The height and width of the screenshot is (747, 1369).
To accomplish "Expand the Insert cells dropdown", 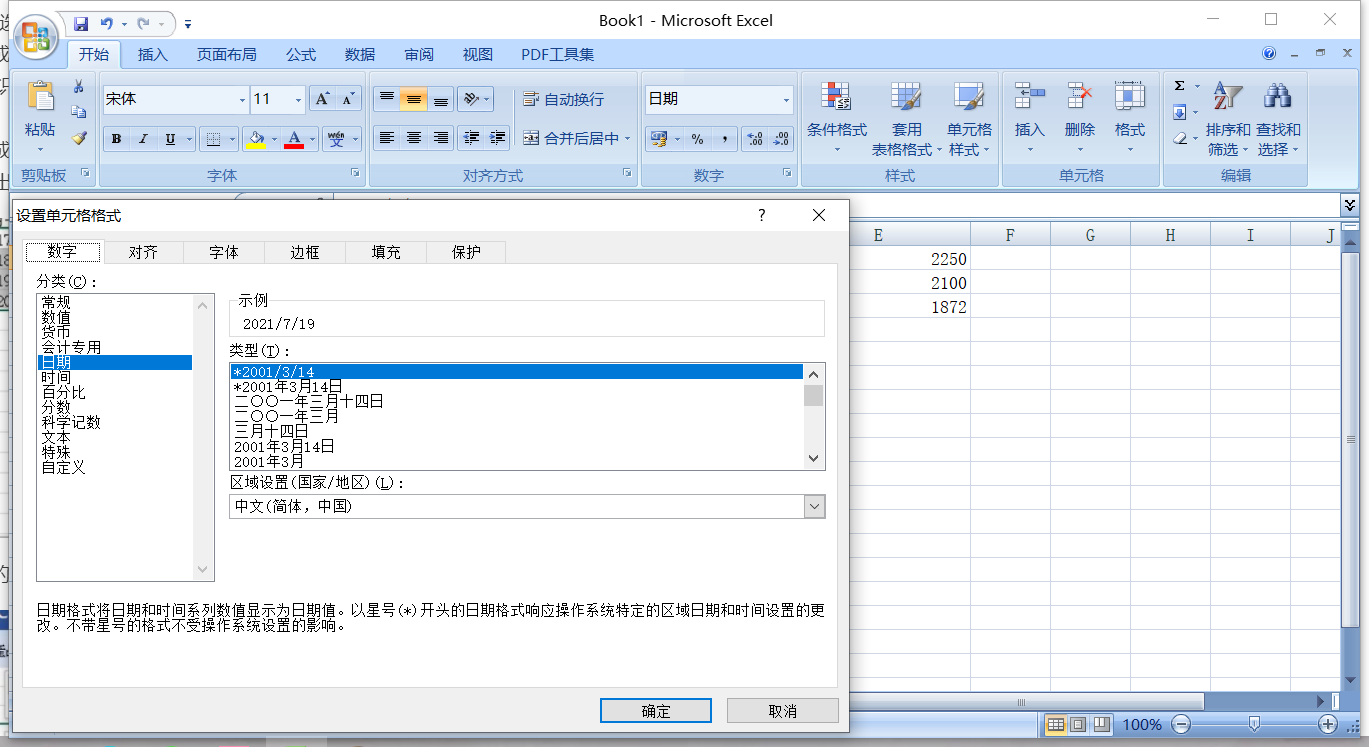I will pos(1029,150).
